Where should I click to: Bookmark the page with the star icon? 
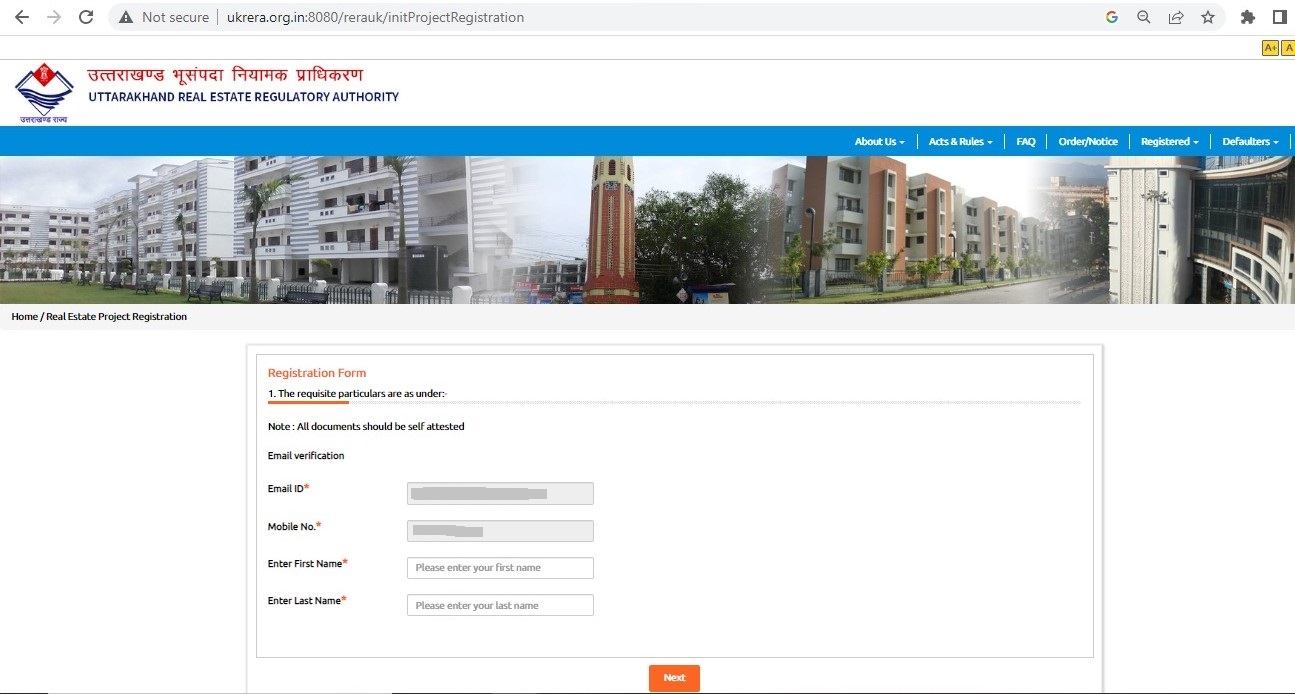click(x=1207, y=16)
